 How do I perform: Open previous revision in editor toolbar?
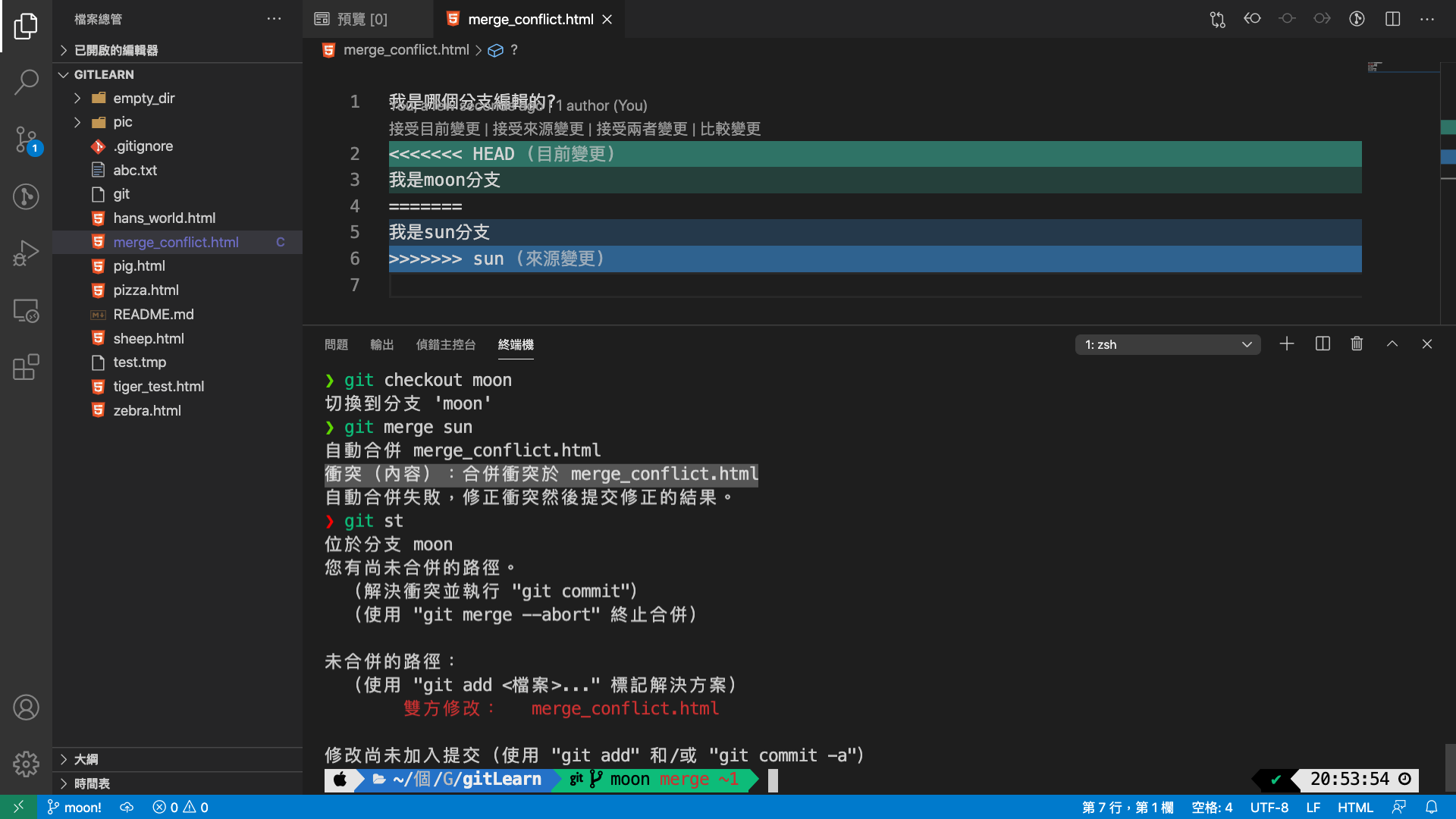1252,19
